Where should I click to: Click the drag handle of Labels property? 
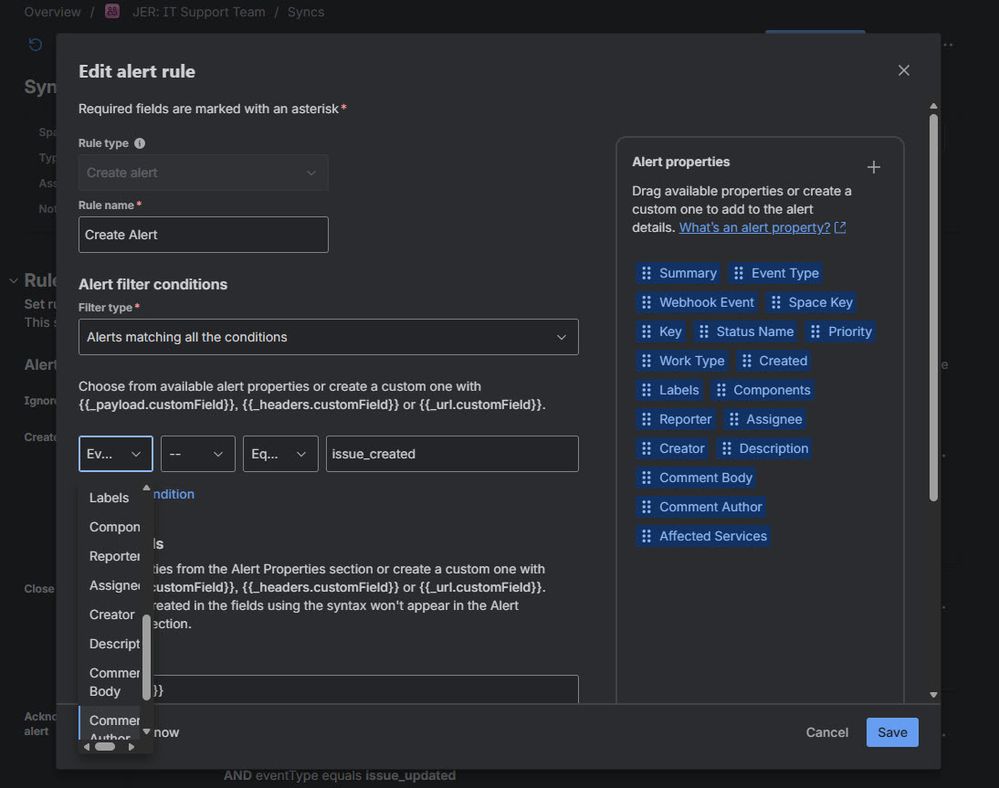coord(646,390)
